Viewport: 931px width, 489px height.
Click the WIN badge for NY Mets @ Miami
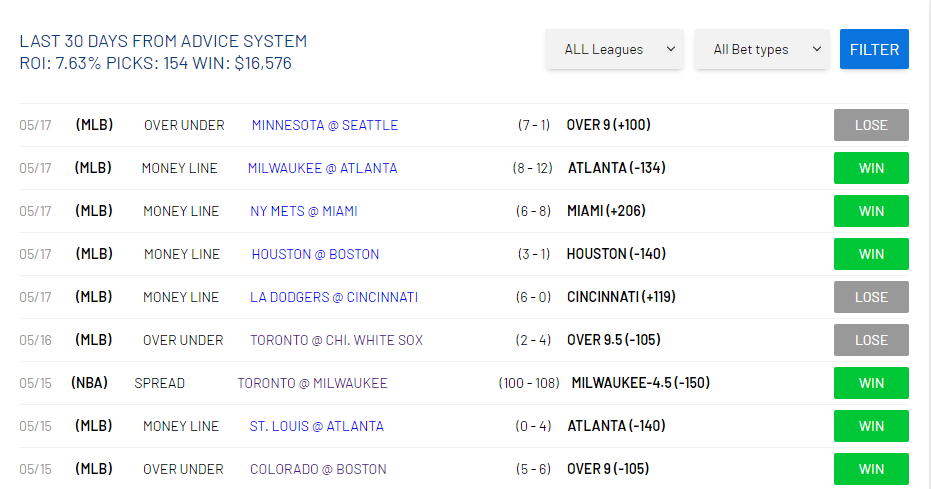pos(871,211)
